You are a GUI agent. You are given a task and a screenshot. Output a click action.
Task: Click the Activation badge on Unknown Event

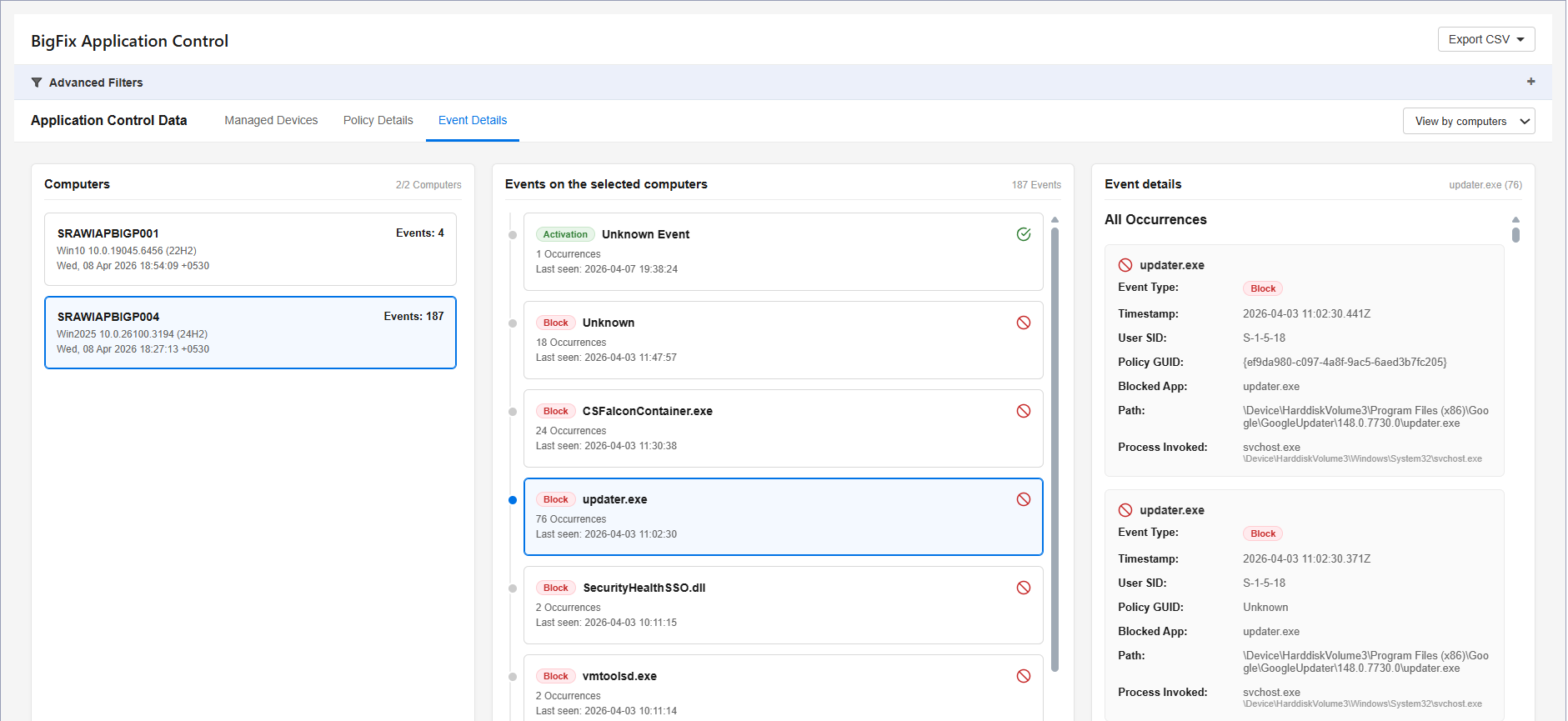(x=565, y=234)
